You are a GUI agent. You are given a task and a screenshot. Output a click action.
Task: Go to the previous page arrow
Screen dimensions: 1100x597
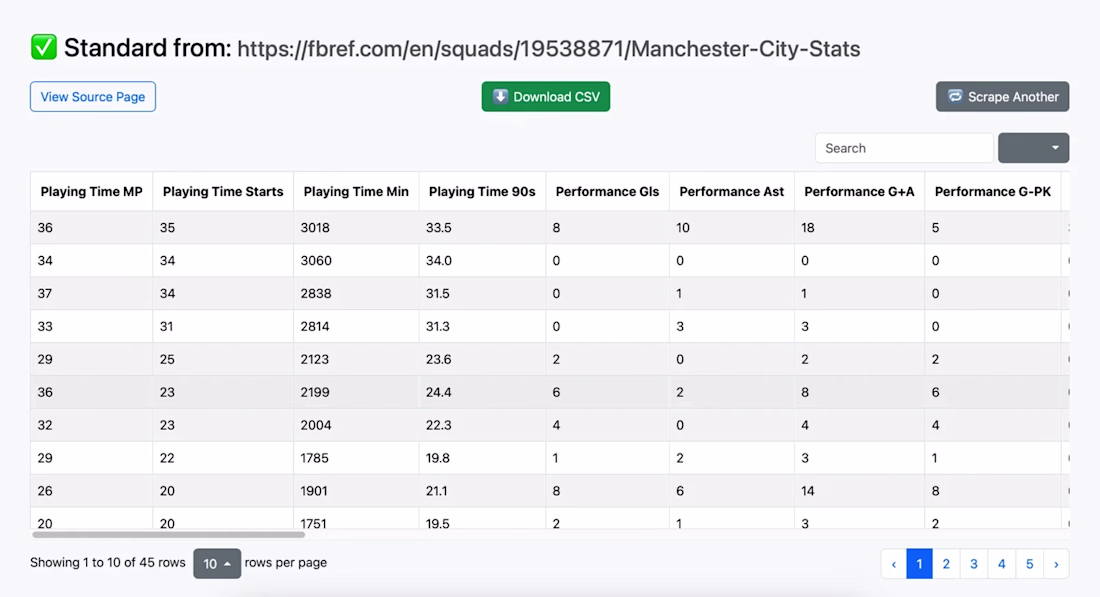(x=894, y=564)
